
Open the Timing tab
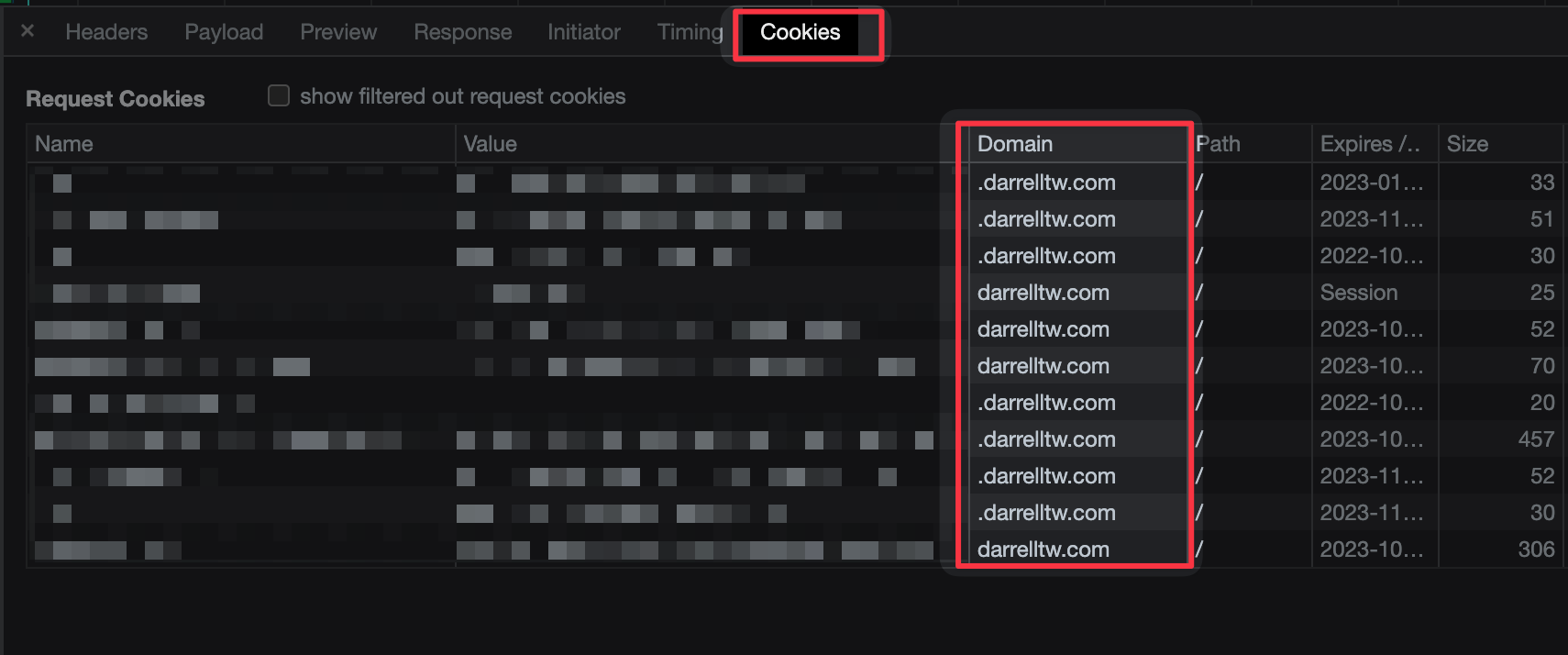coord(690,32)
